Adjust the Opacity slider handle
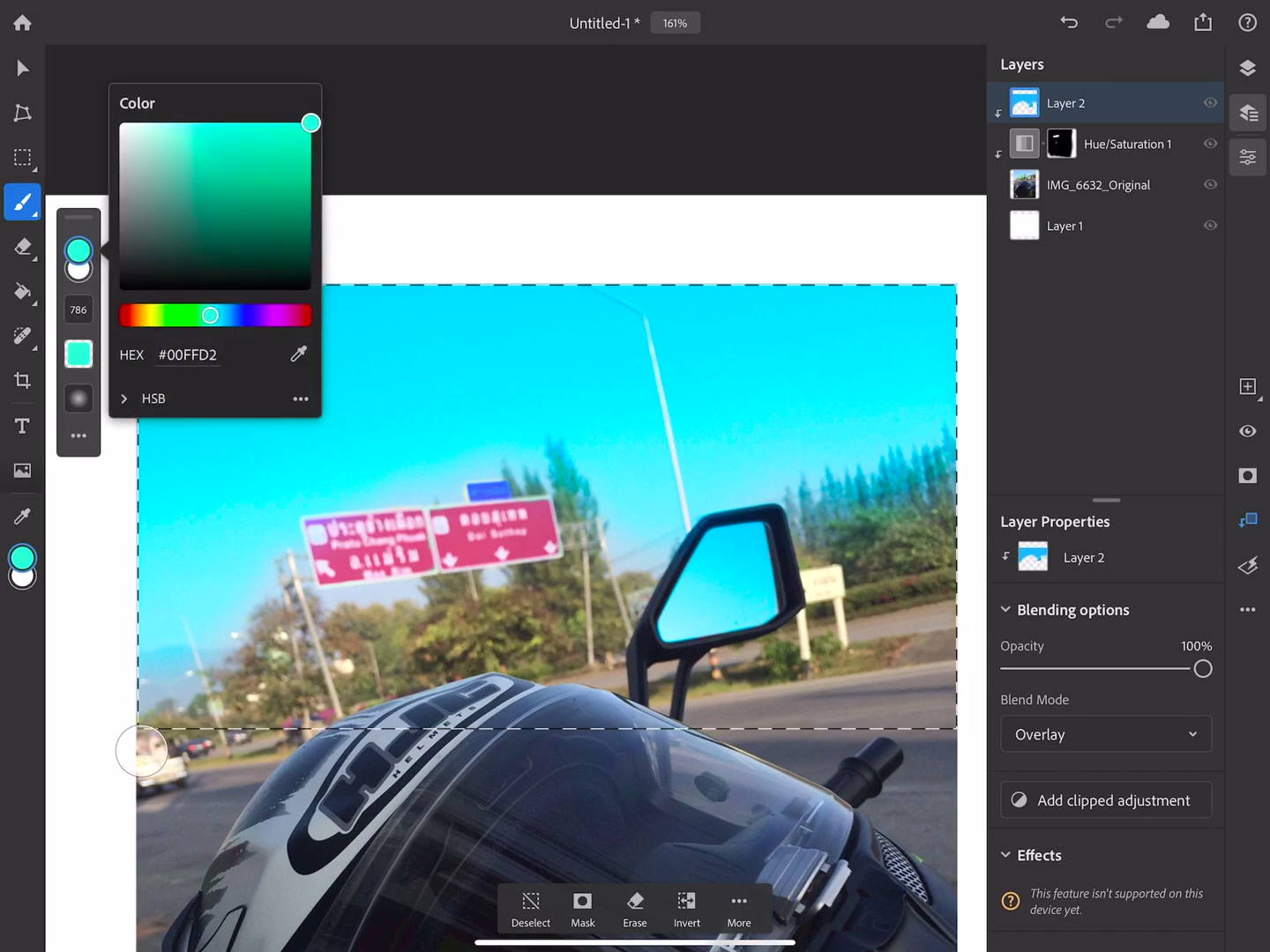The height and width of the screenshot is (952, 1270). click(x=1203, y=669)
